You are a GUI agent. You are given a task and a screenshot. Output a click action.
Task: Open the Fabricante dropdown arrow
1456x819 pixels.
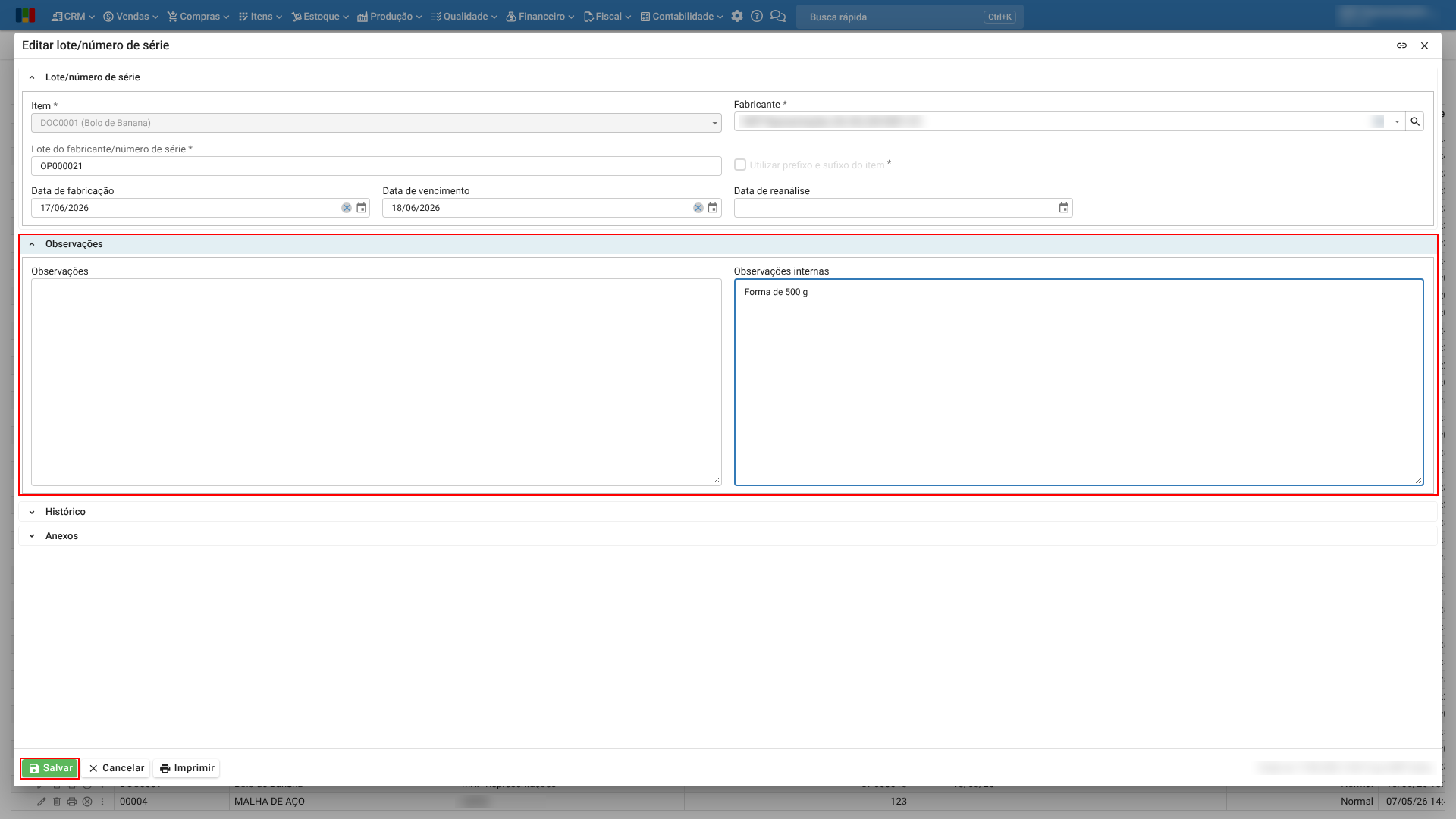pyautogui.click(x=1397, y=121)
